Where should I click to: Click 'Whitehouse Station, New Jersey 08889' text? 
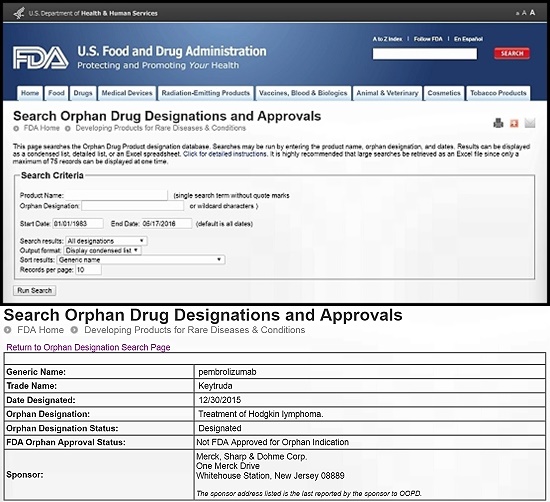point(270,476)
